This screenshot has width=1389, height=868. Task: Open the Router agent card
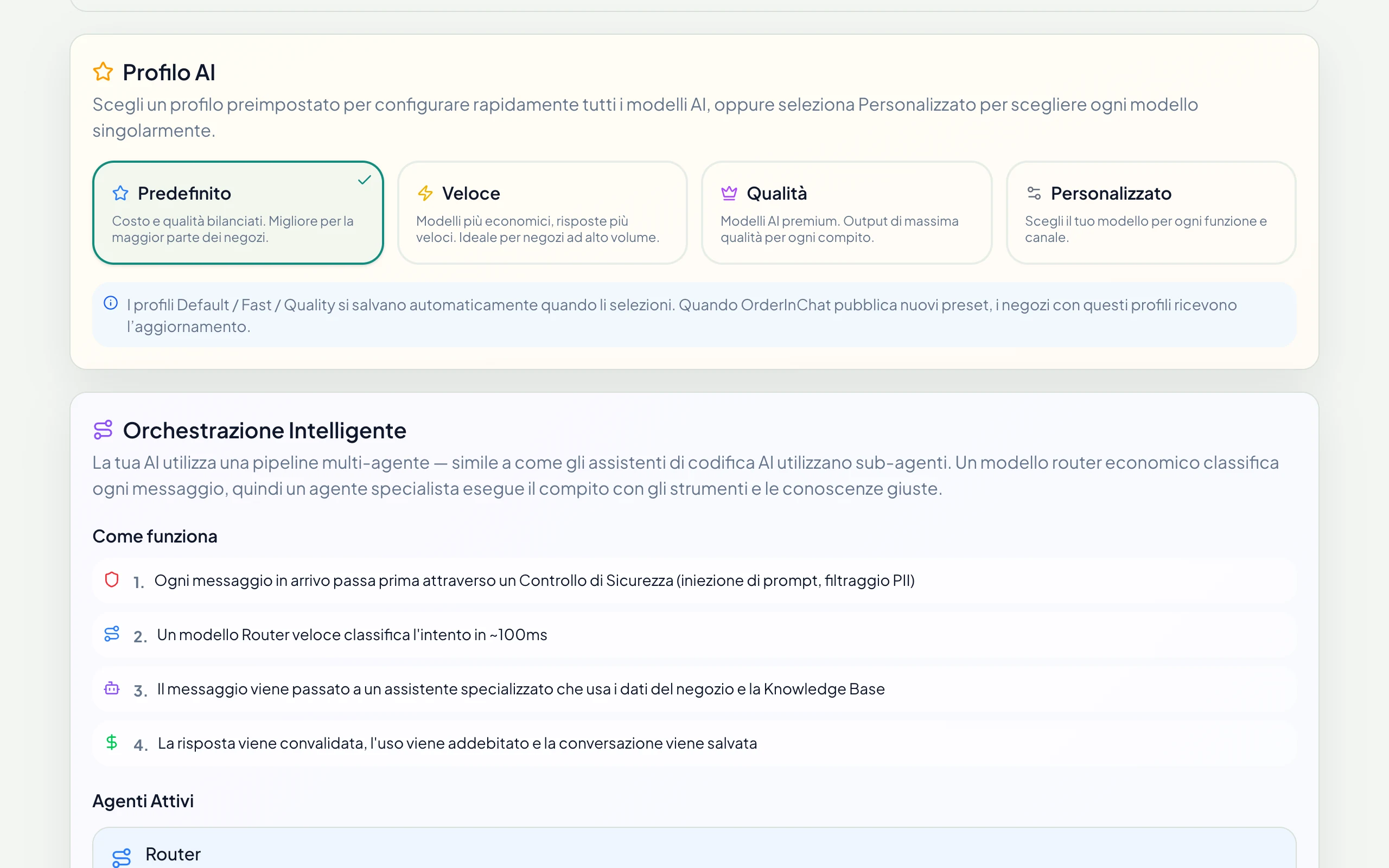click(694, 848)
